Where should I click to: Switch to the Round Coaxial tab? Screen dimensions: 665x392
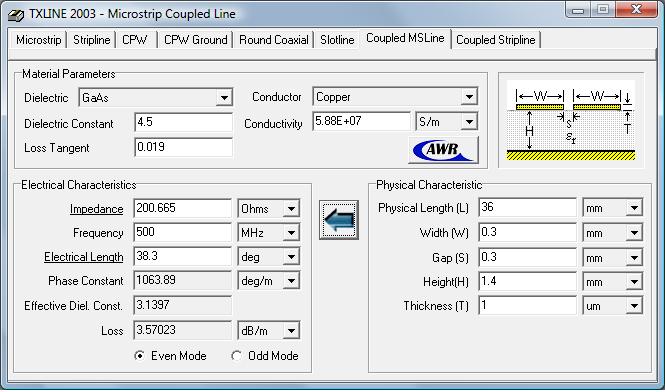[274, 40]
